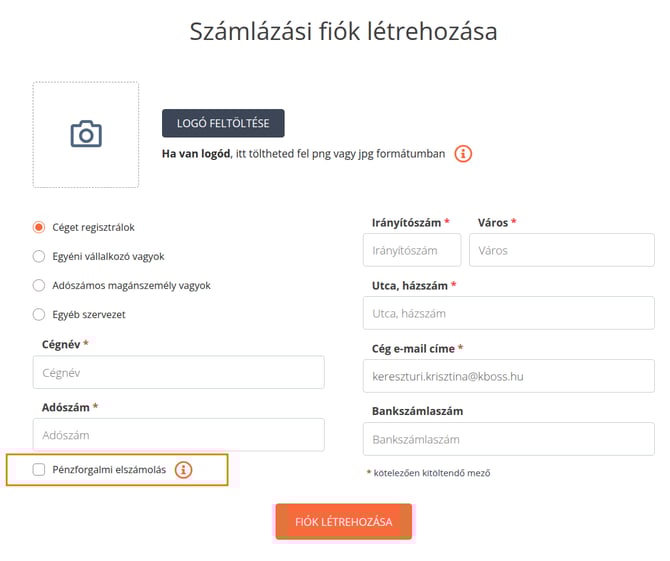Choose Adószámos magánszemély vagyok option
Viewport: 670px width, 561px height.
39,285
